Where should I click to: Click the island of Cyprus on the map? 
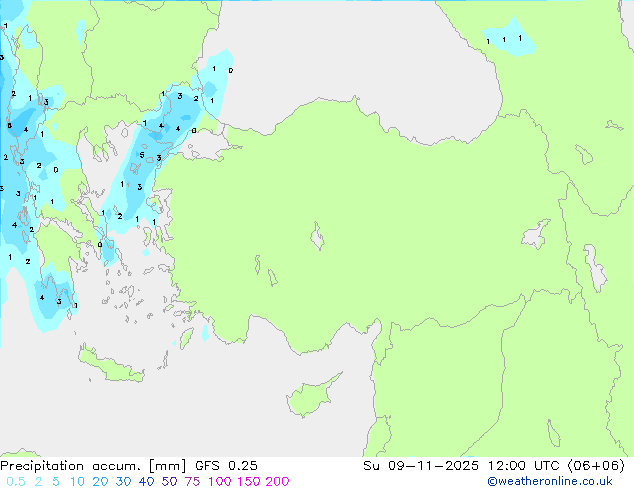[311, 396]
